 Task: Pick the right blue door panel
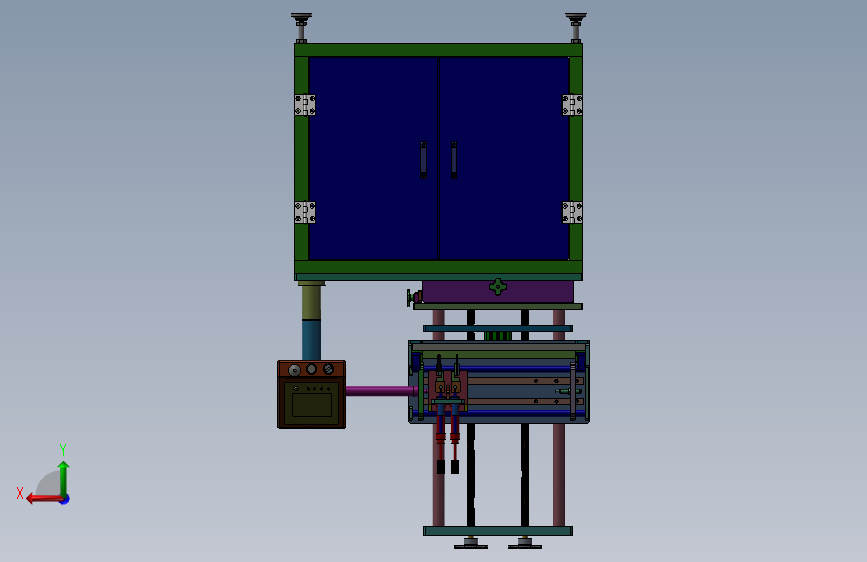pos(504,158)
